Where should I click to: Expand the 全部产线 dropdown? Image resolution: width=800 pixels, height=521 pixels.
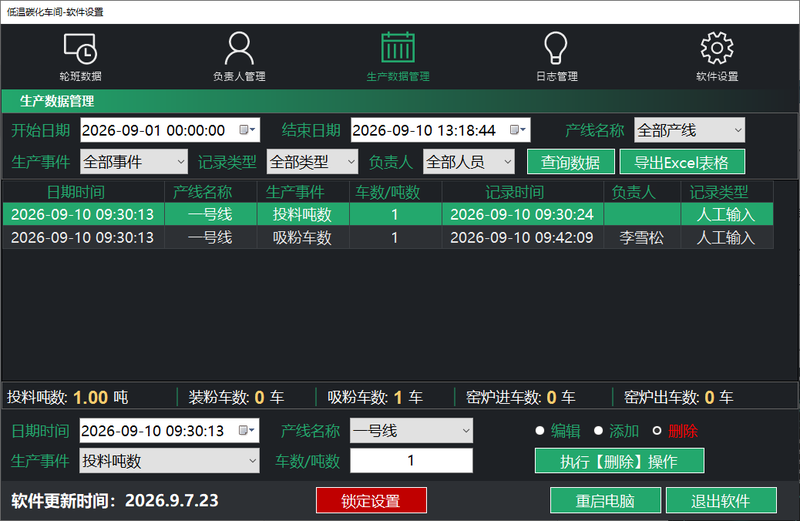689,130
